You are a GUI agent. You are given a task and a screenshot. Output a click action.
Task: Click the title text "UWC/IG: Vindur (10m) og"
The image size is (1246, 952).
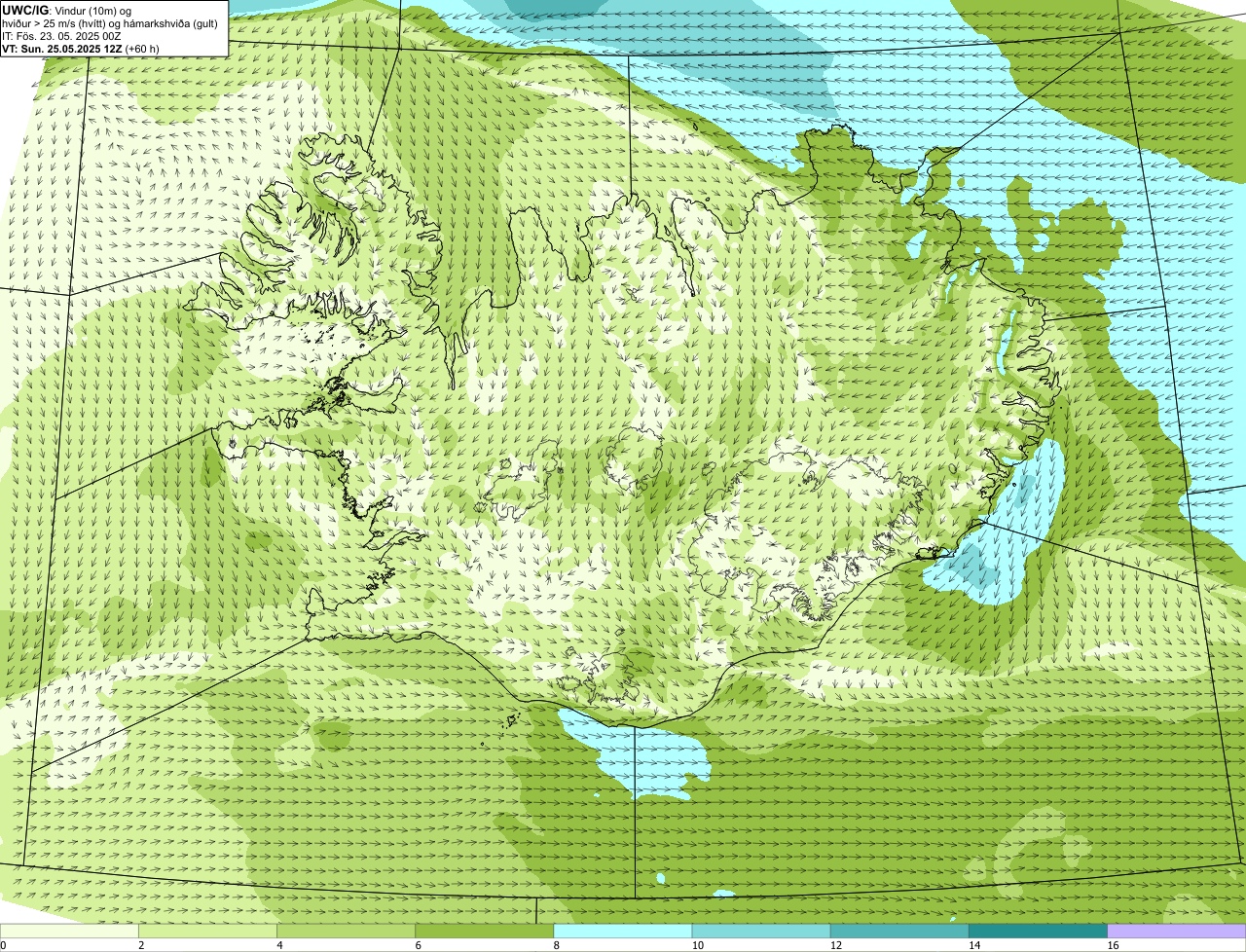66,10
